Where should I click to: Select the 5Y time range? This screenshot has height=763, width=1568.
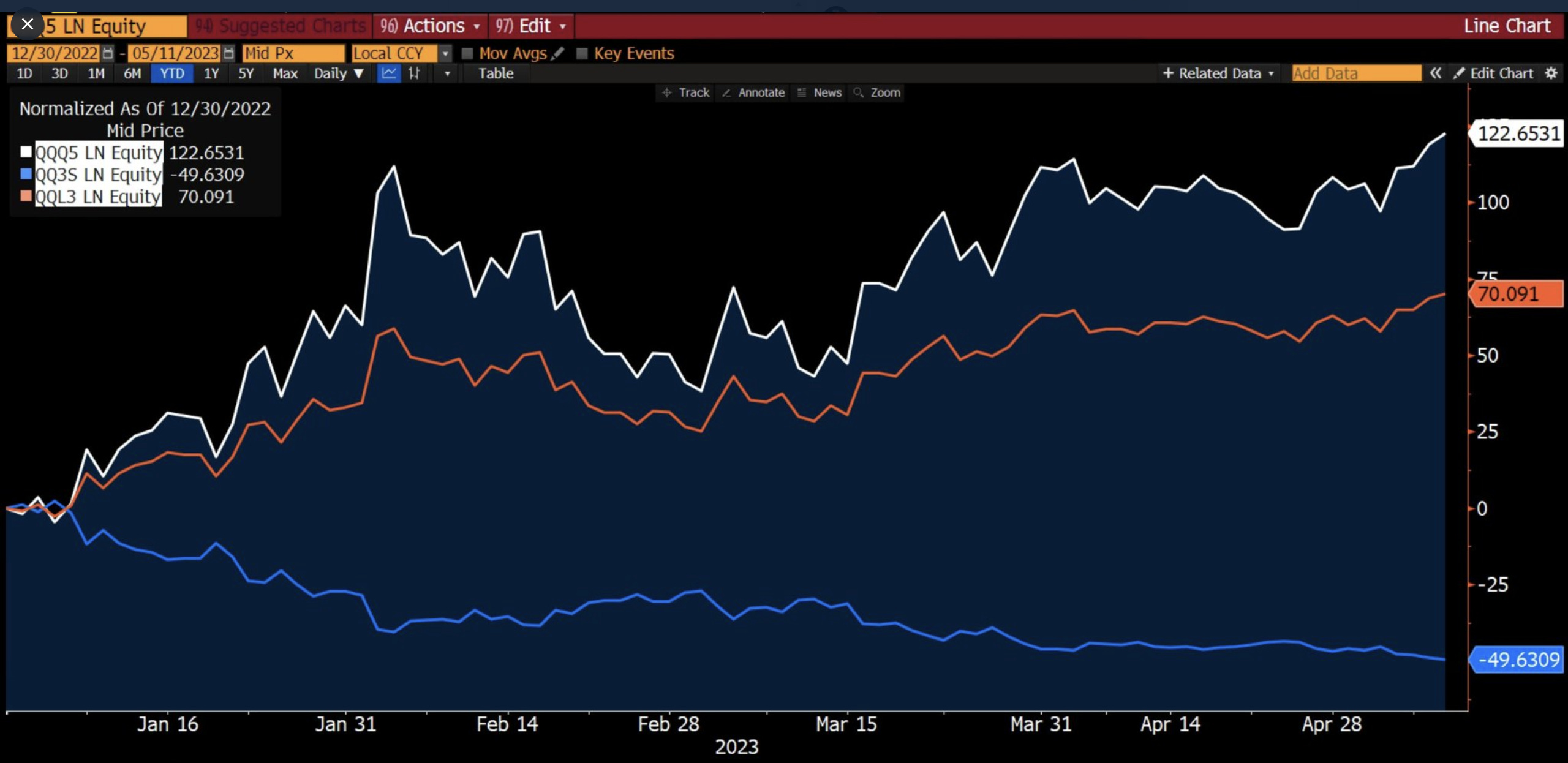point(246,73)
